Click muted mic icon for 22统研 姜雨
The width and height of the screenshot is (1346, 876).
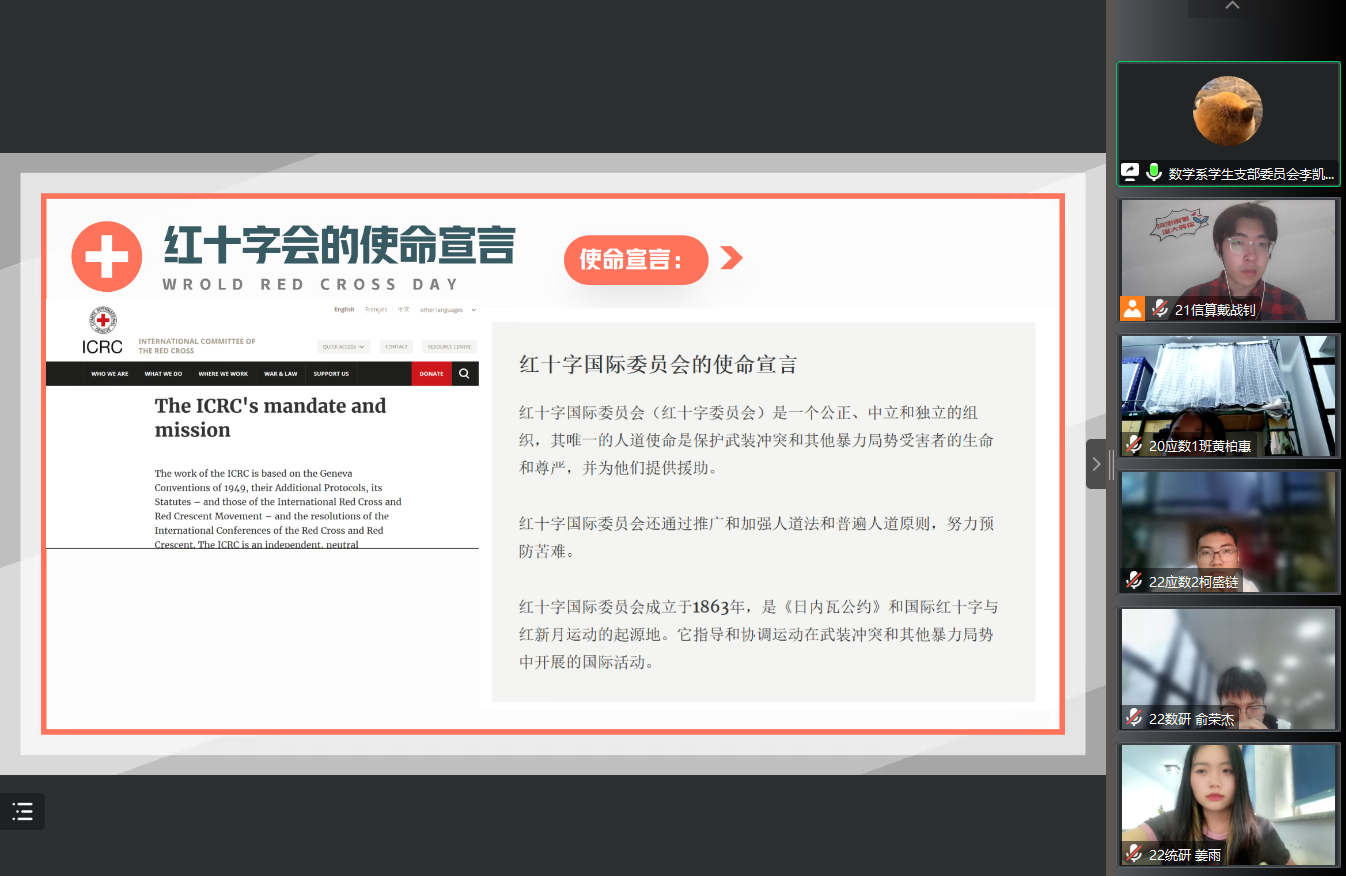(1134, 853)
